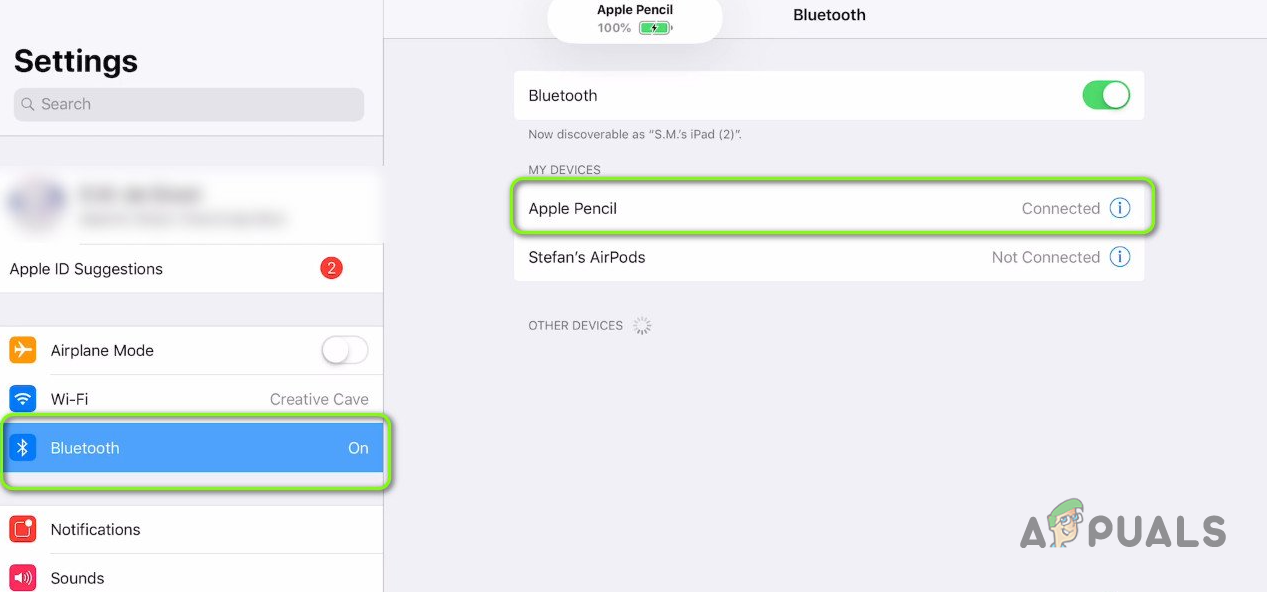Tap the search magnifier icon
This screenshot has width=1267, height=592.
28,104
